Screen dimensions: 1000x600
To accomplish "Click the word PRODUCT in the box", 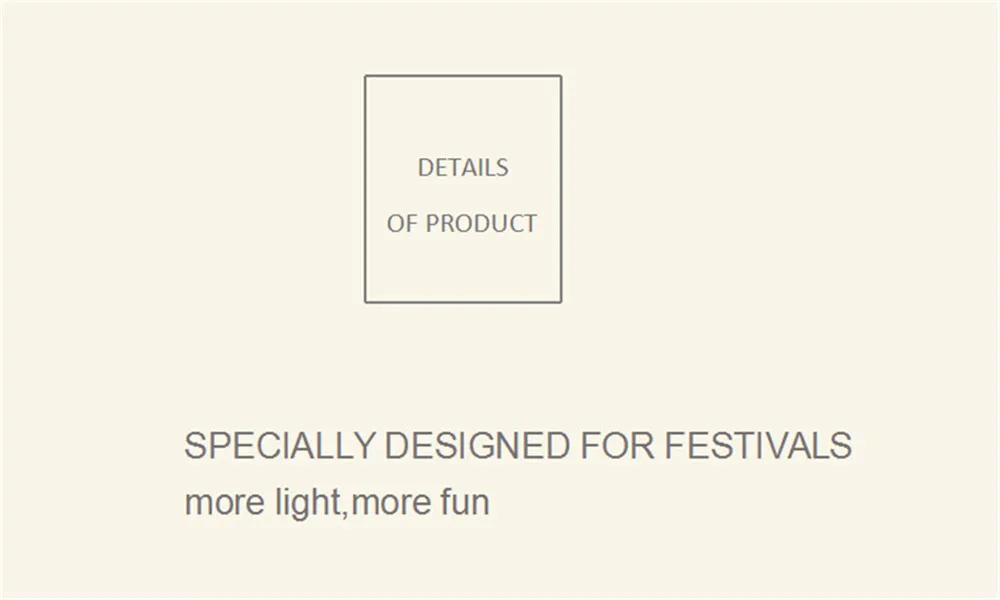I will point(481,223).
